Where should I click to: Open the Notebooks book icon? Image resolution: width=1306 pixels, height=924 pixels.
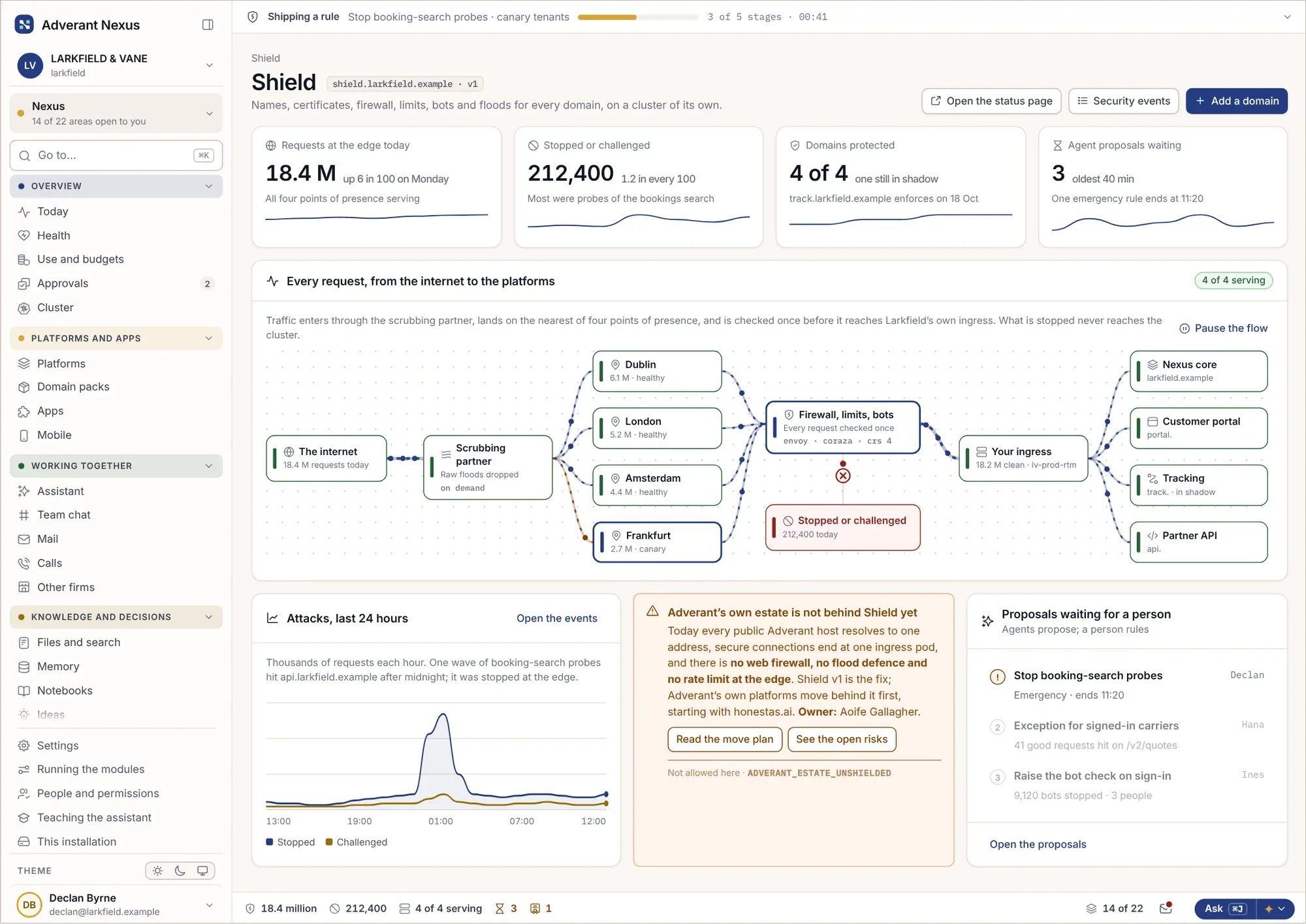point(24,691)
